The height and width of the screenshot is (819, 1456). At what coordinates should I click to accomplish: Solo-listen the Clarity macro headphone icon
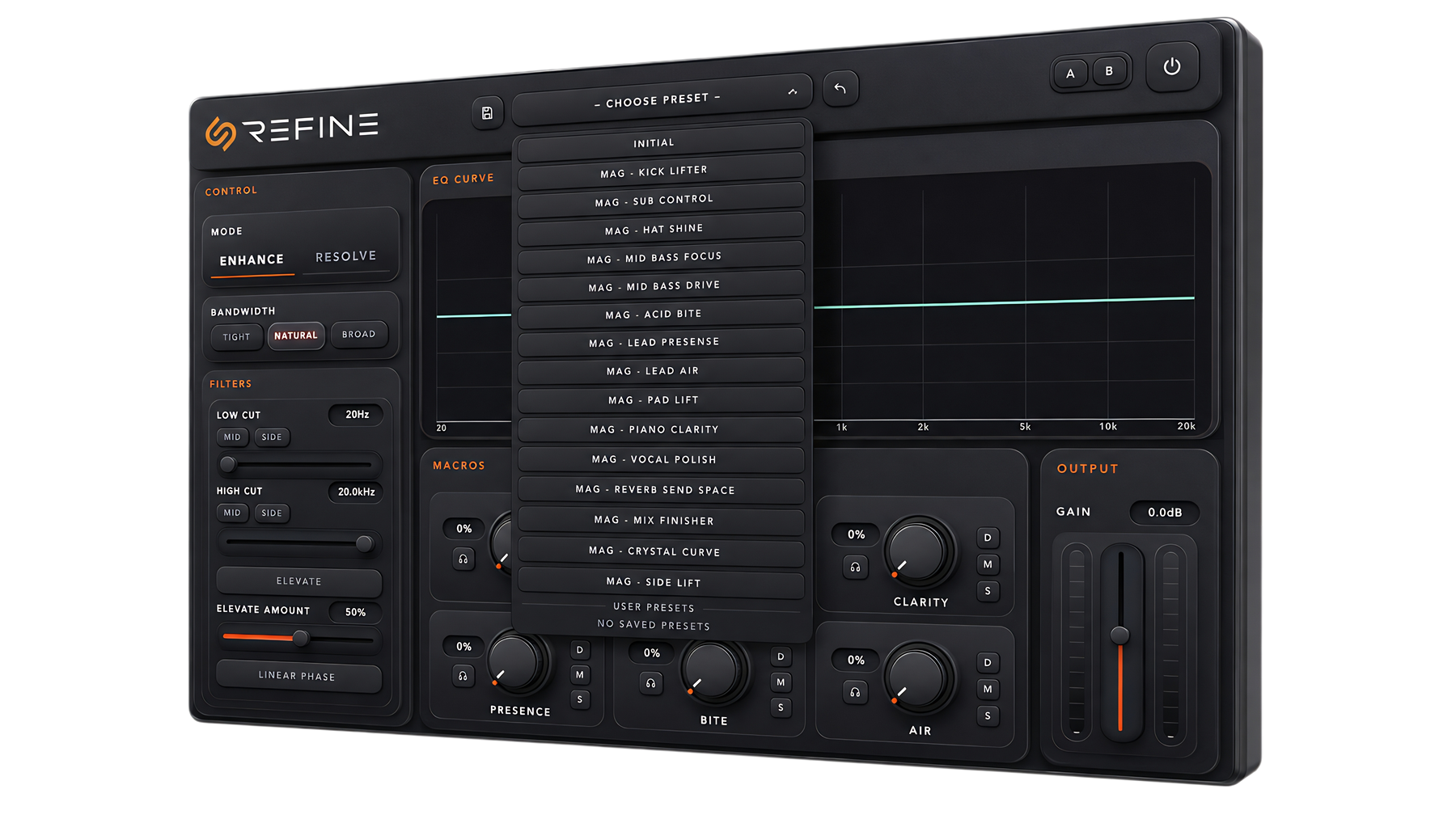855,568
